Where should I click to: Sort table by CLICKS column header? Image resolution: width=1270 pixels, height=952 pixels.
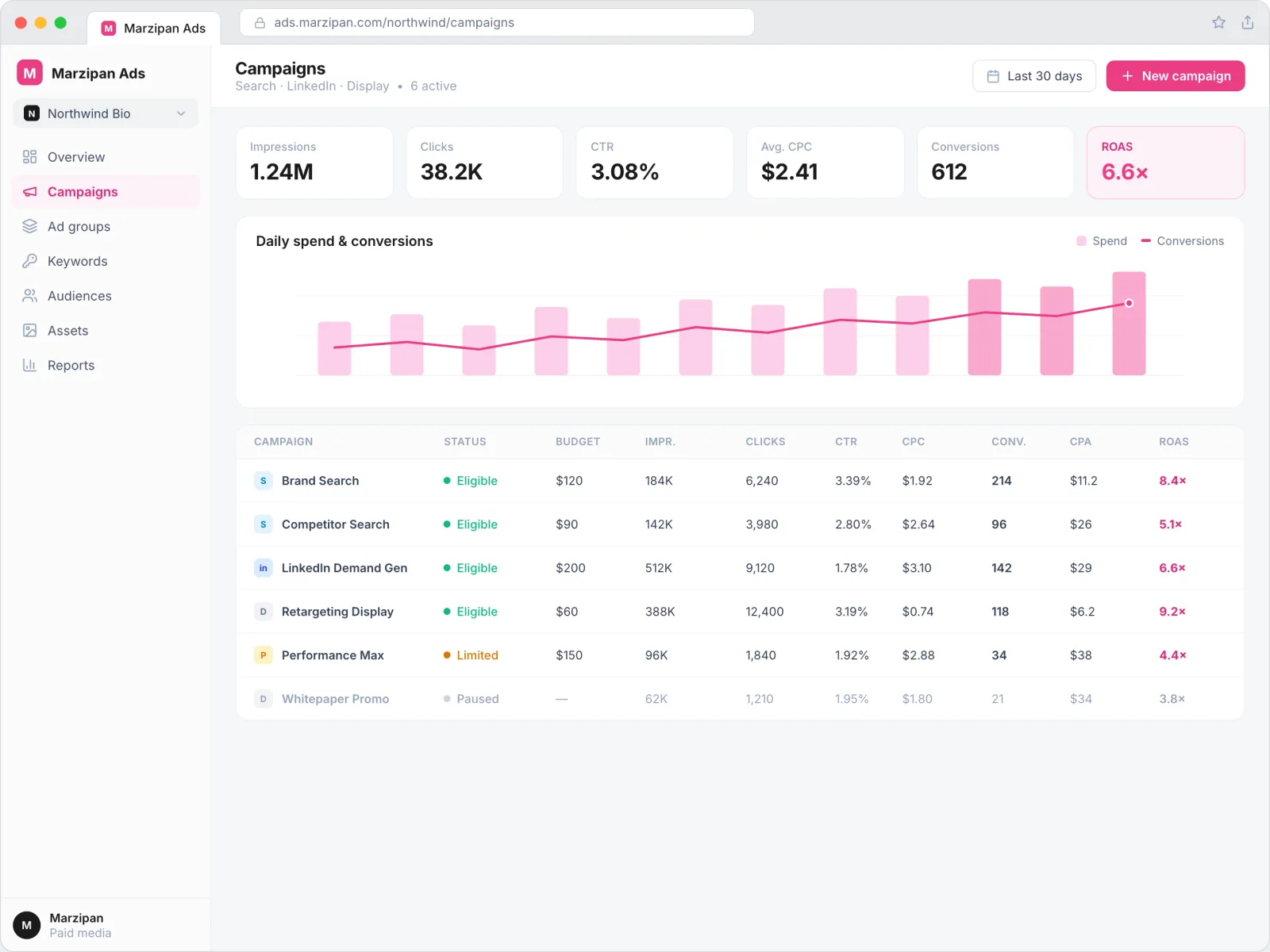click(765, 442)
